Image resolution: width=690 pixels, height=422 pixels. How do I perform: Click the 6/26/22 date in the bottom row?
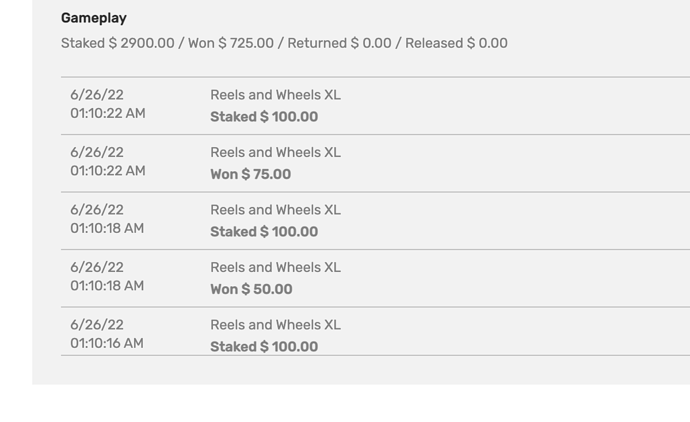[97, 325]
